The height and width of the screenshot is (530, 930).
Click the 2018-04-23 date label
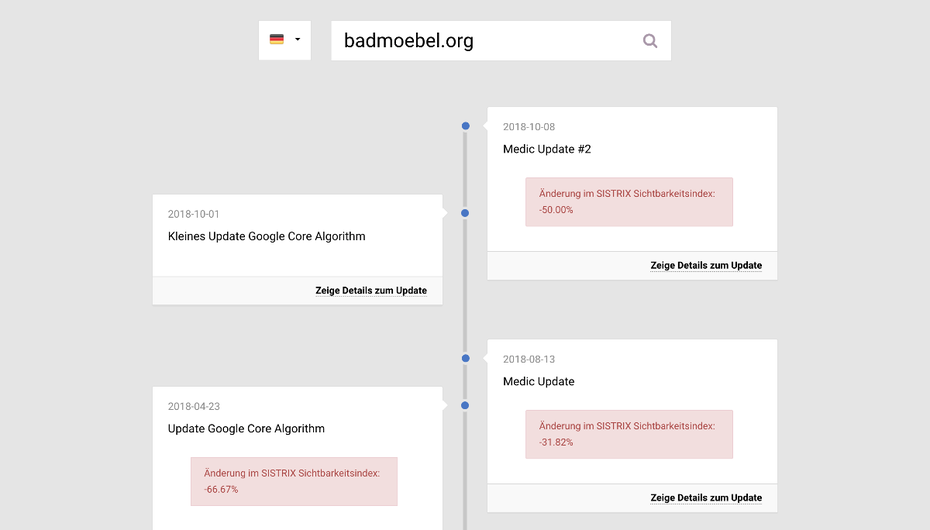click(194, 407)
